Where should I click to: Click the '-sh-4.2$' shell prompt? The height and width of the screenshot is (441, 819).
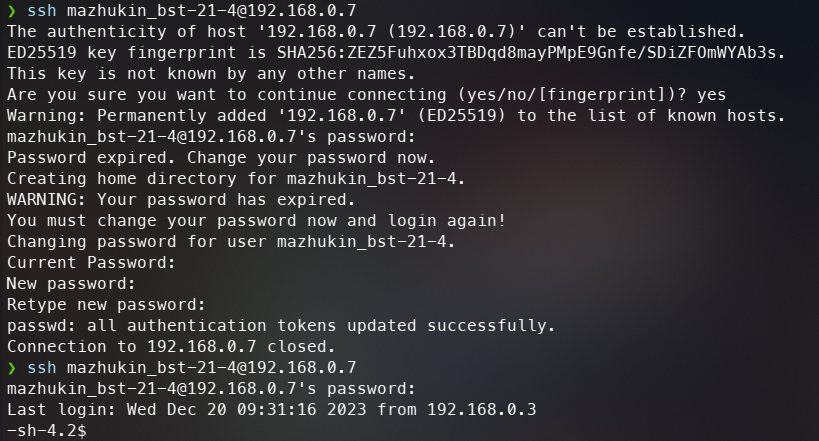pyautogui.click(x=46, y=431)
